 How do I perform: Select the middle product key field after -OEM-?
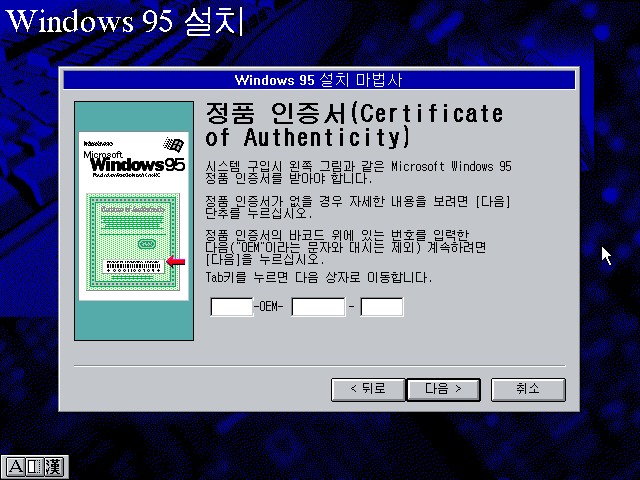tap(318, 307)
